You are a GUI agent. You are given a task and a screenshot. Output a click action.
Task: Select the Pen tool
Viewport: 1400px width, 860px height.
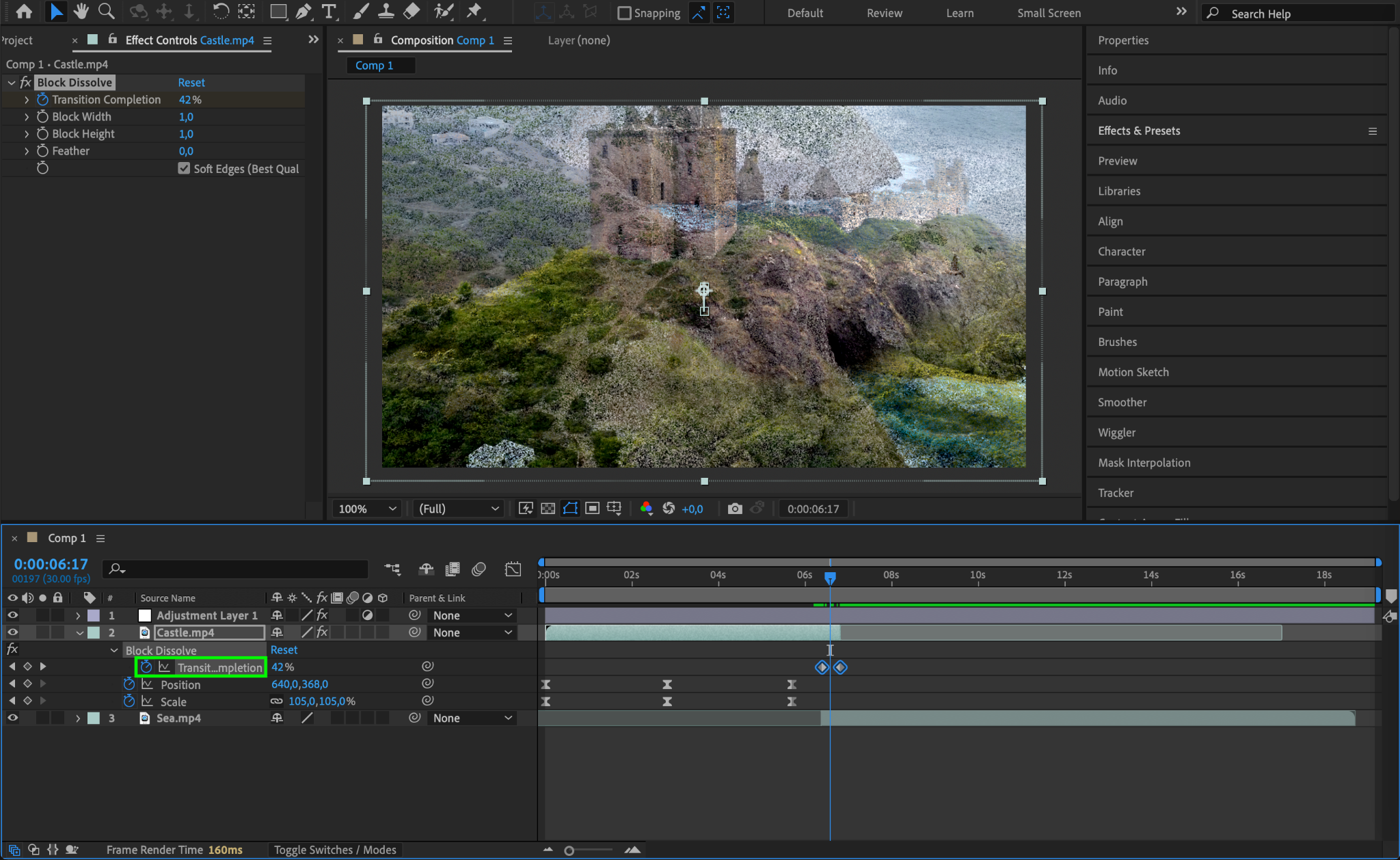[304, 12]
